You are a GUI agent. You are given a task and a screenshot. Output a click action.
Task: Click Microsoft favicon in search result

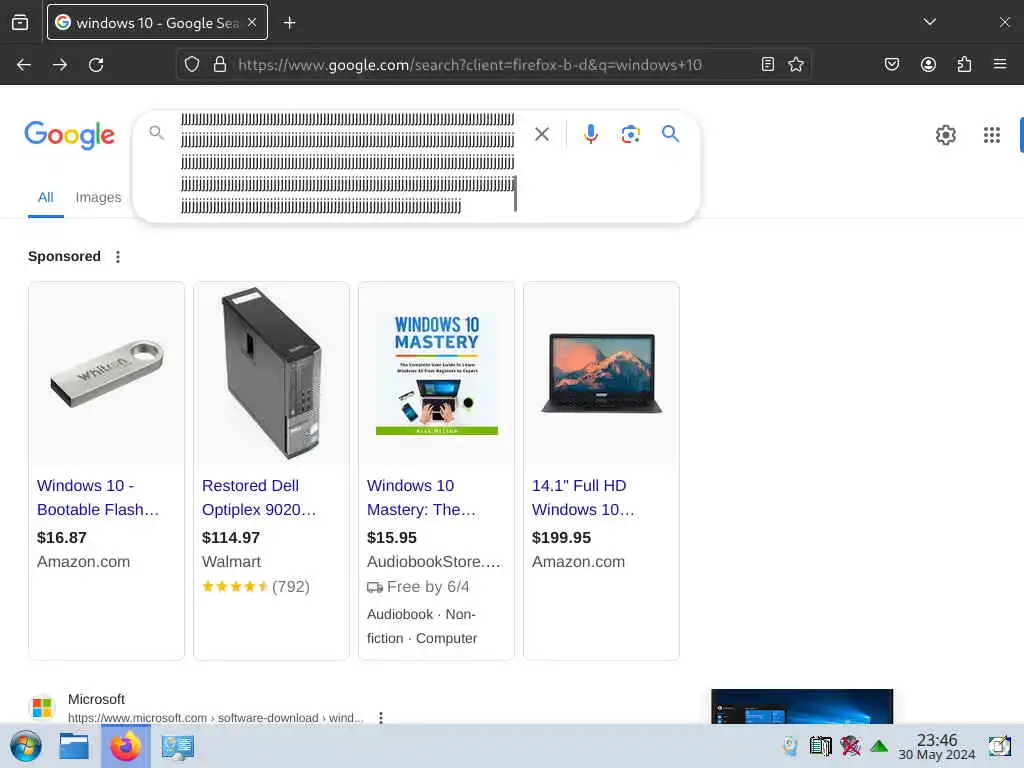point(42,707)
